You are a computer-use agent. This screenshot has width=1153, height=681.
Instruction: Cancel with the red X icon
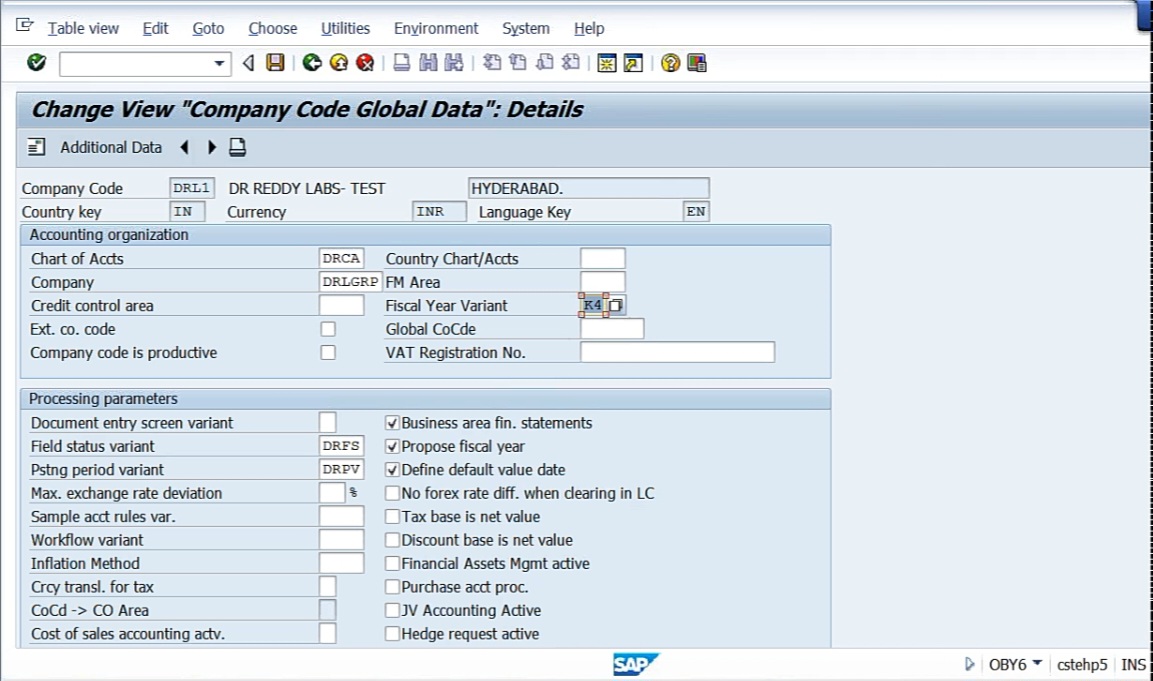click(x=365, y=63)
